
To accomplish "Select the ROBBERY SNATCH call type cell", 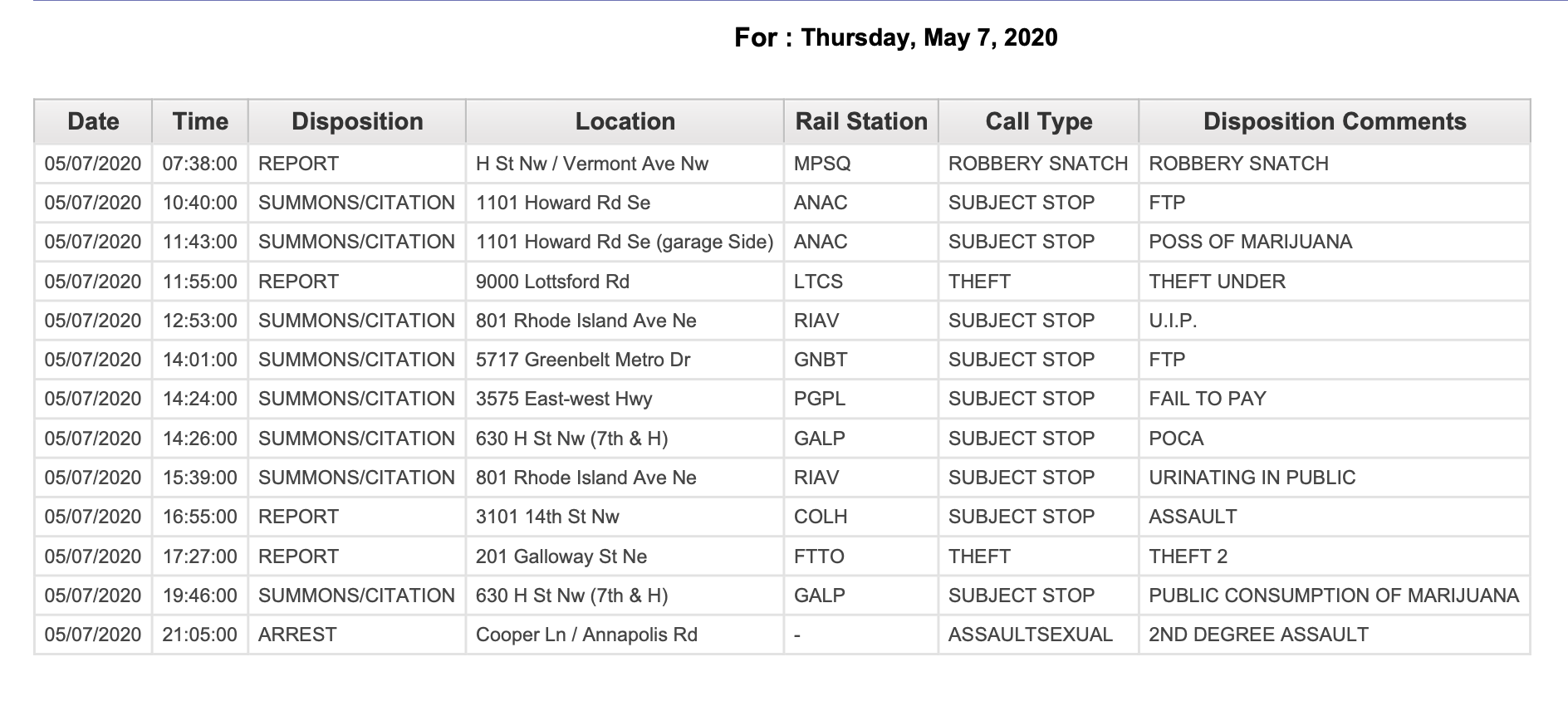I will pos(1038,164).
